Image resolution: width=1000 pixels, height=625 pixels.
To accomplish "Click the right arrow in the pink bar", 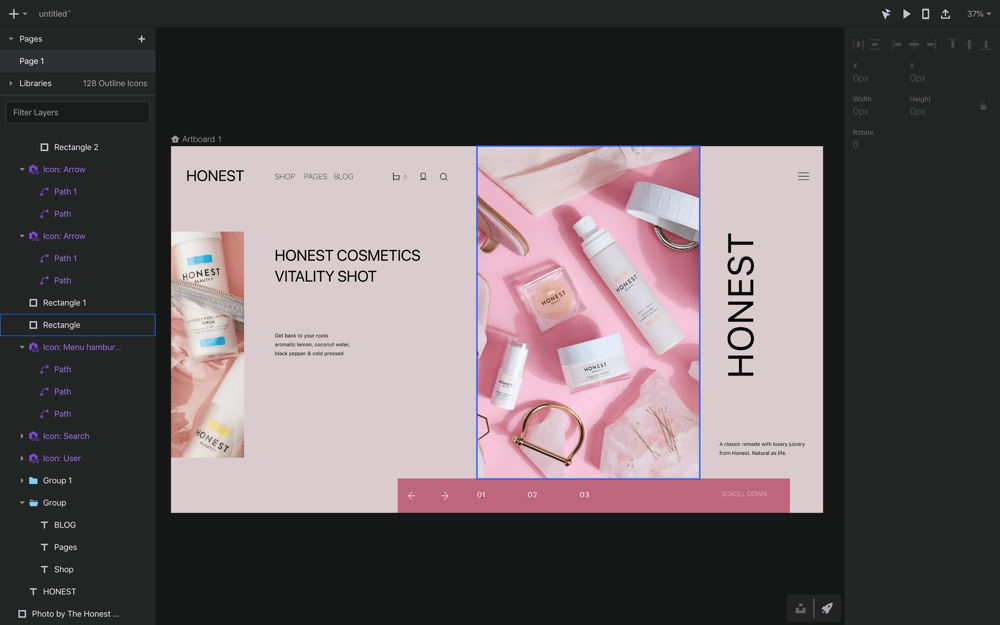I will pos(445,496).
